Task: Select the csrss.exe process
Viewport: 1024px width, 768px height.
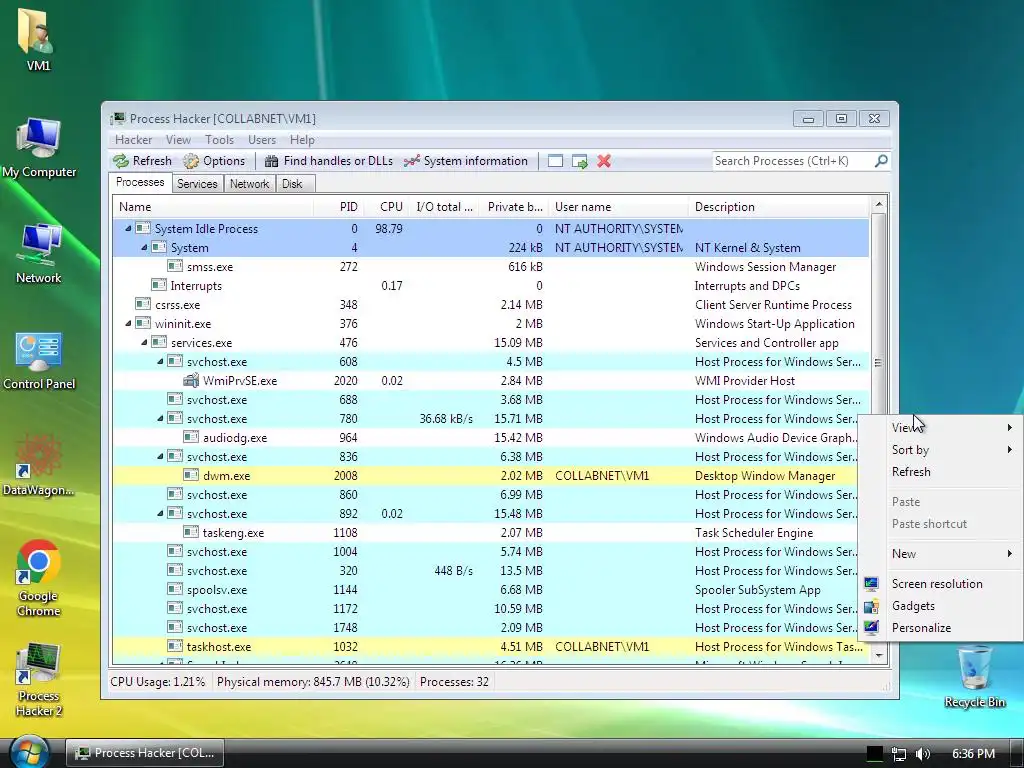Action: 491,305
